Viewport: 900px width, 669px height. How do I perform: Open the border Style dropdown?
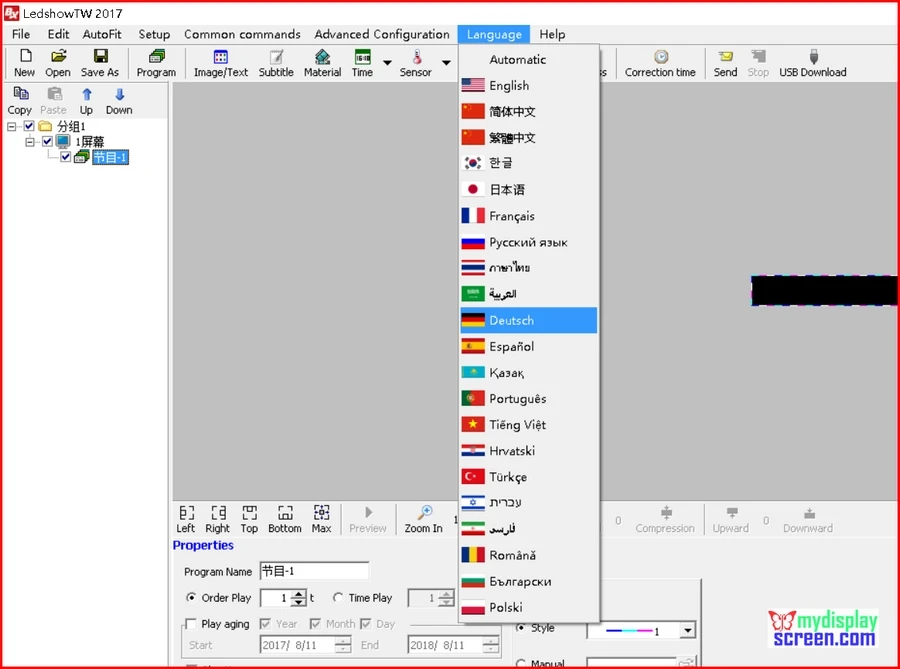coord(688,631)
